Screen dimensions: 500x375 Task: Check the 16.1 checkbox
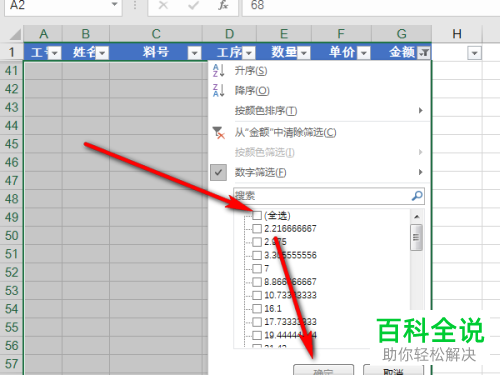(x=257, y=309)
